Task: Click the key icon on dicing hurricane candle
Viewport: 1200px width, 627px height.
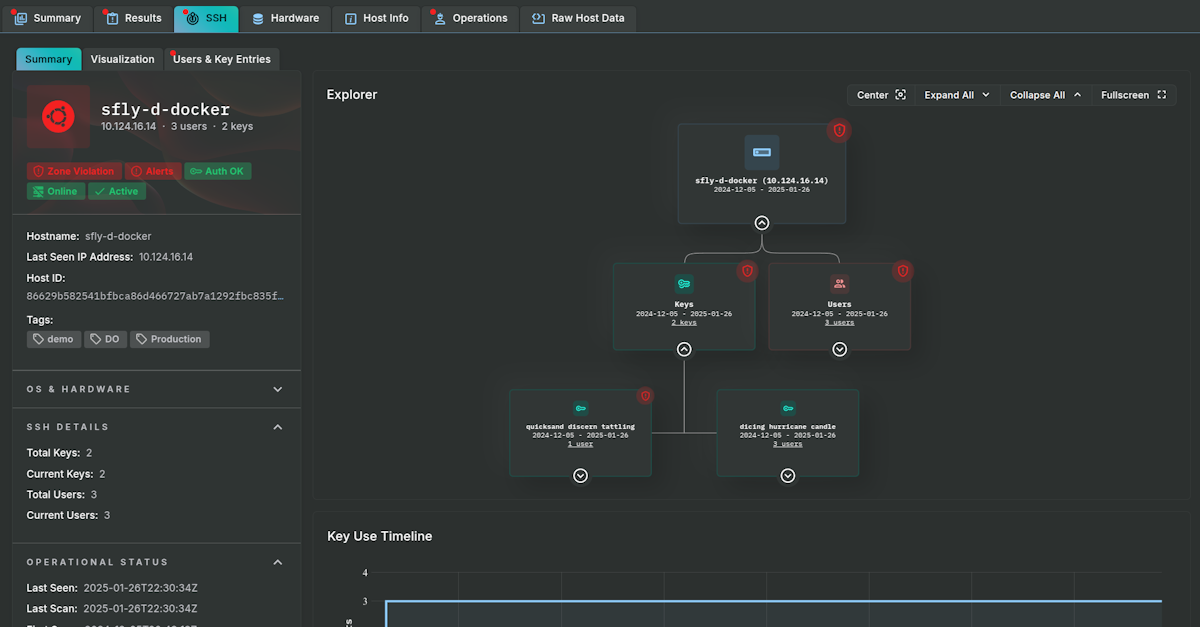Action: pos(788,408)
